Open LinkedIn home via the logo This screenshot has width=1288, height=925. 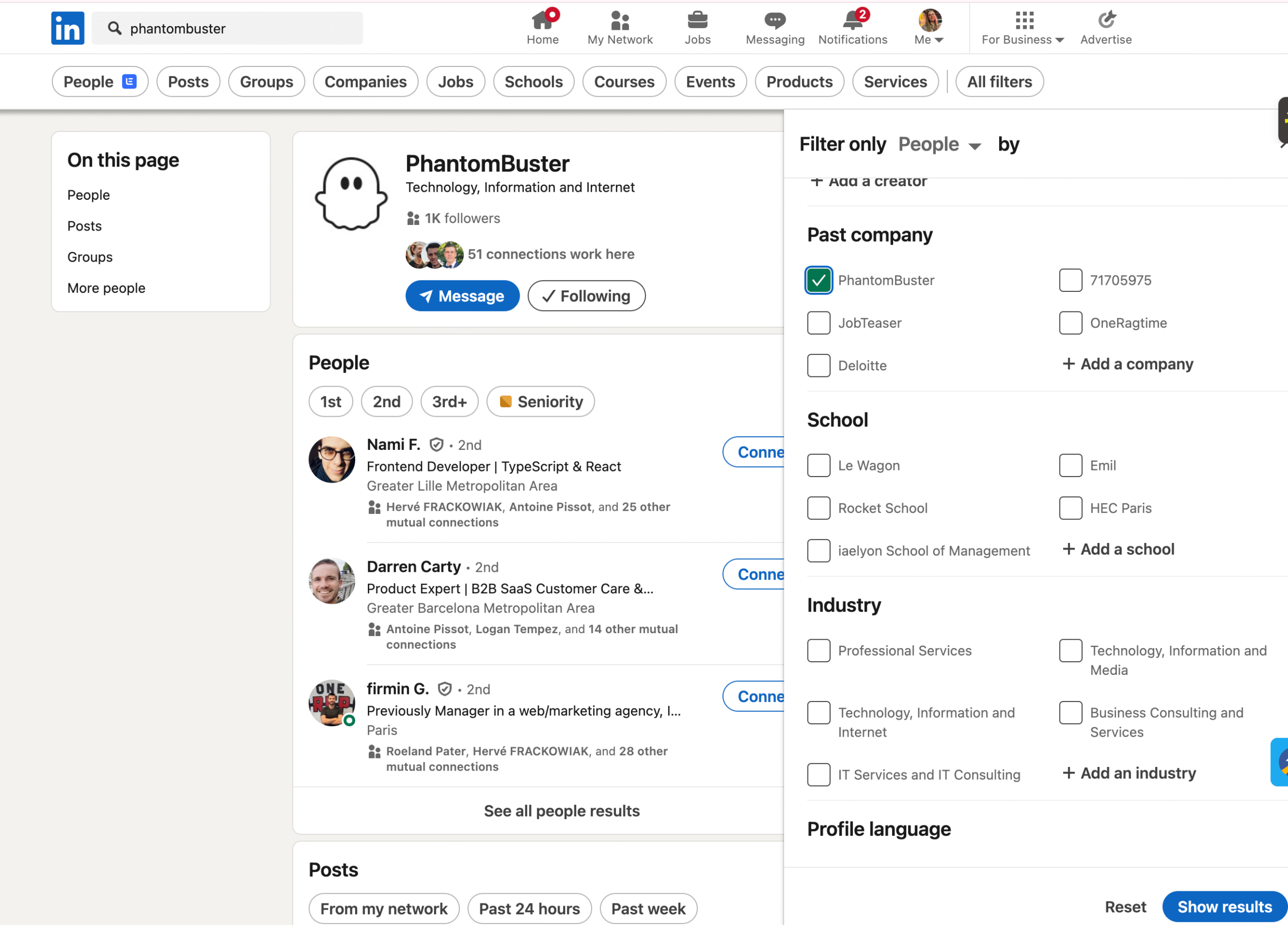67,28
